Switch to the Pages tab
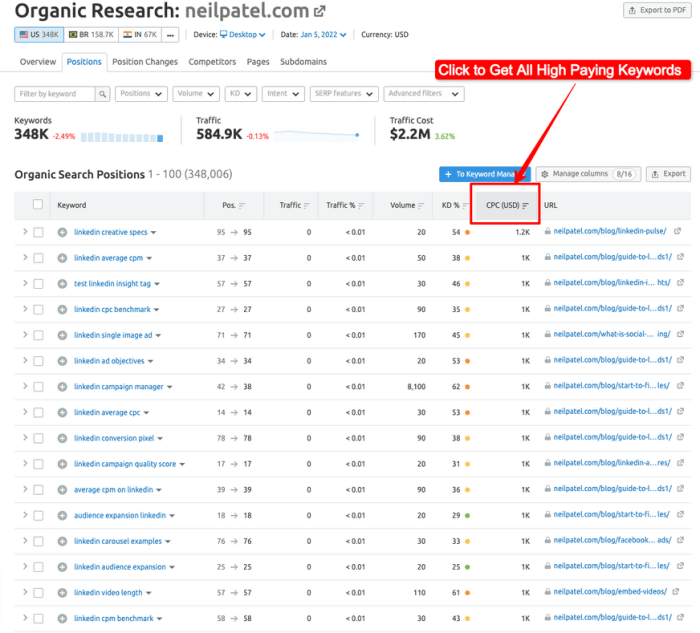Viewport: 700px width, 633px height. point(258,62)
